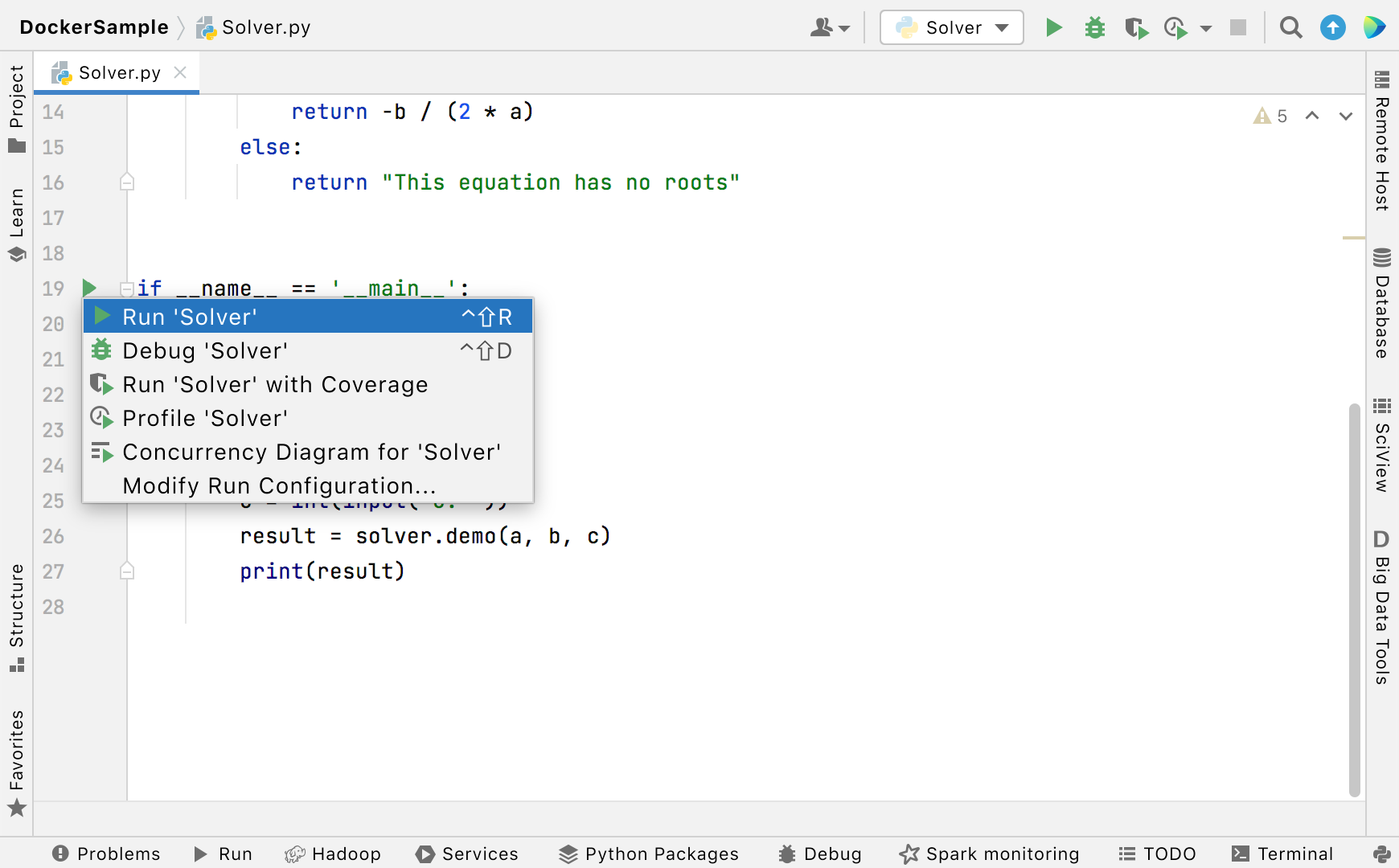Collapse the code fold at line 19

[x=125, y=288]
